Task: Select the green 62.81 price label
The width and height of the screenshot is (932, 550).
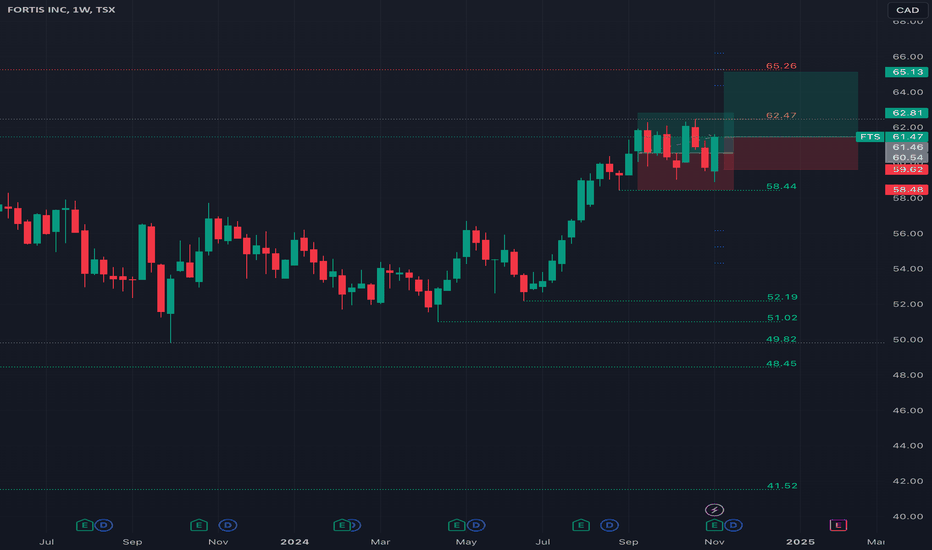Action: (x=906, y=113)
